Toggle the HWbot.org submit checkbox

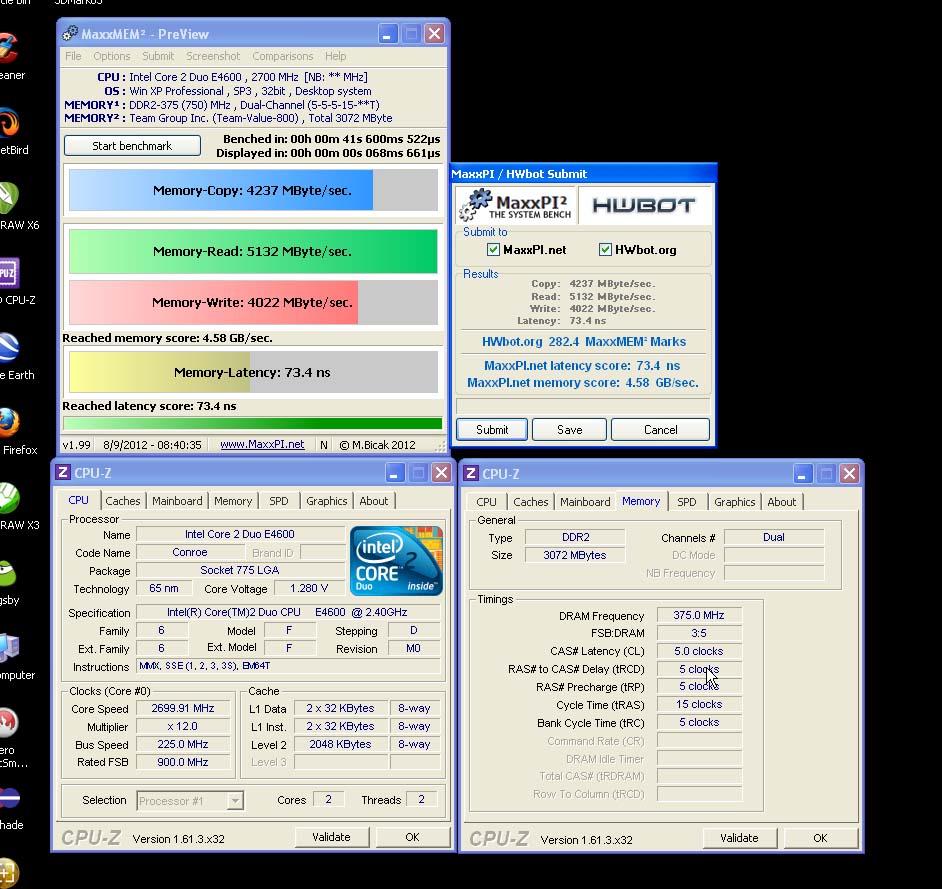(x=605, y=250)
